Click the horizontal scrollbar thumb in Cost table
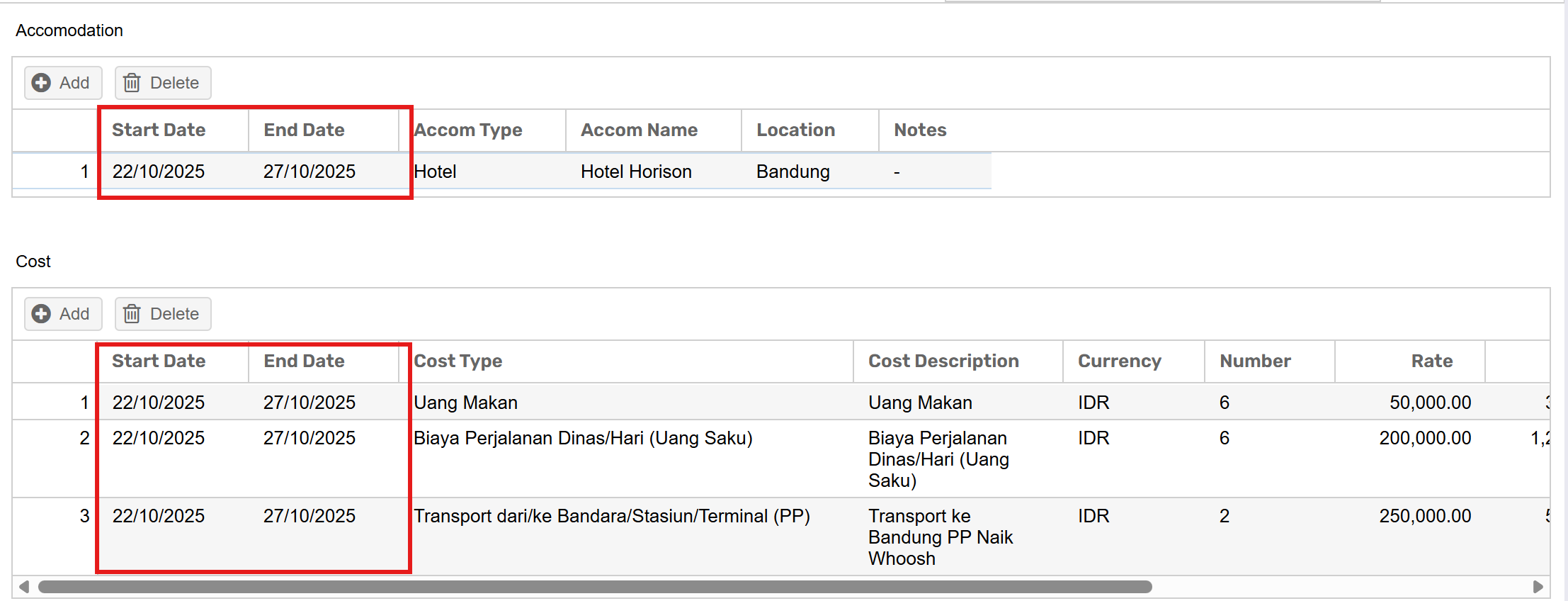1568x601 pixels. 595,587
